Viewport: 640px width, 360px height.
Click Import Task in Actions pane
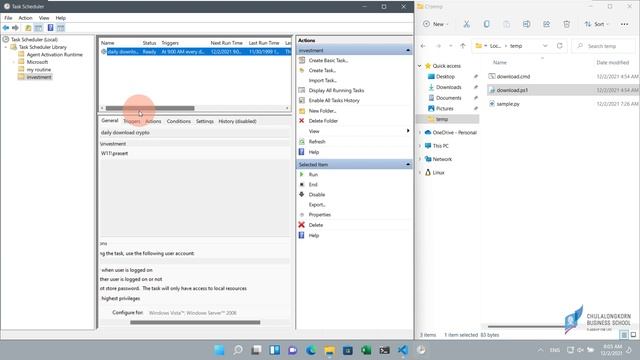pyautogui.click(x=322, y=80)
